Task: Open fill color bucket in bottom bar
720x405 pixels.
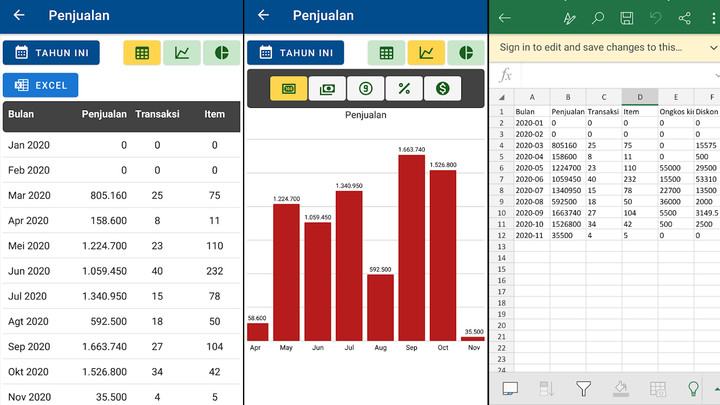Action: (x=620, y=389)
